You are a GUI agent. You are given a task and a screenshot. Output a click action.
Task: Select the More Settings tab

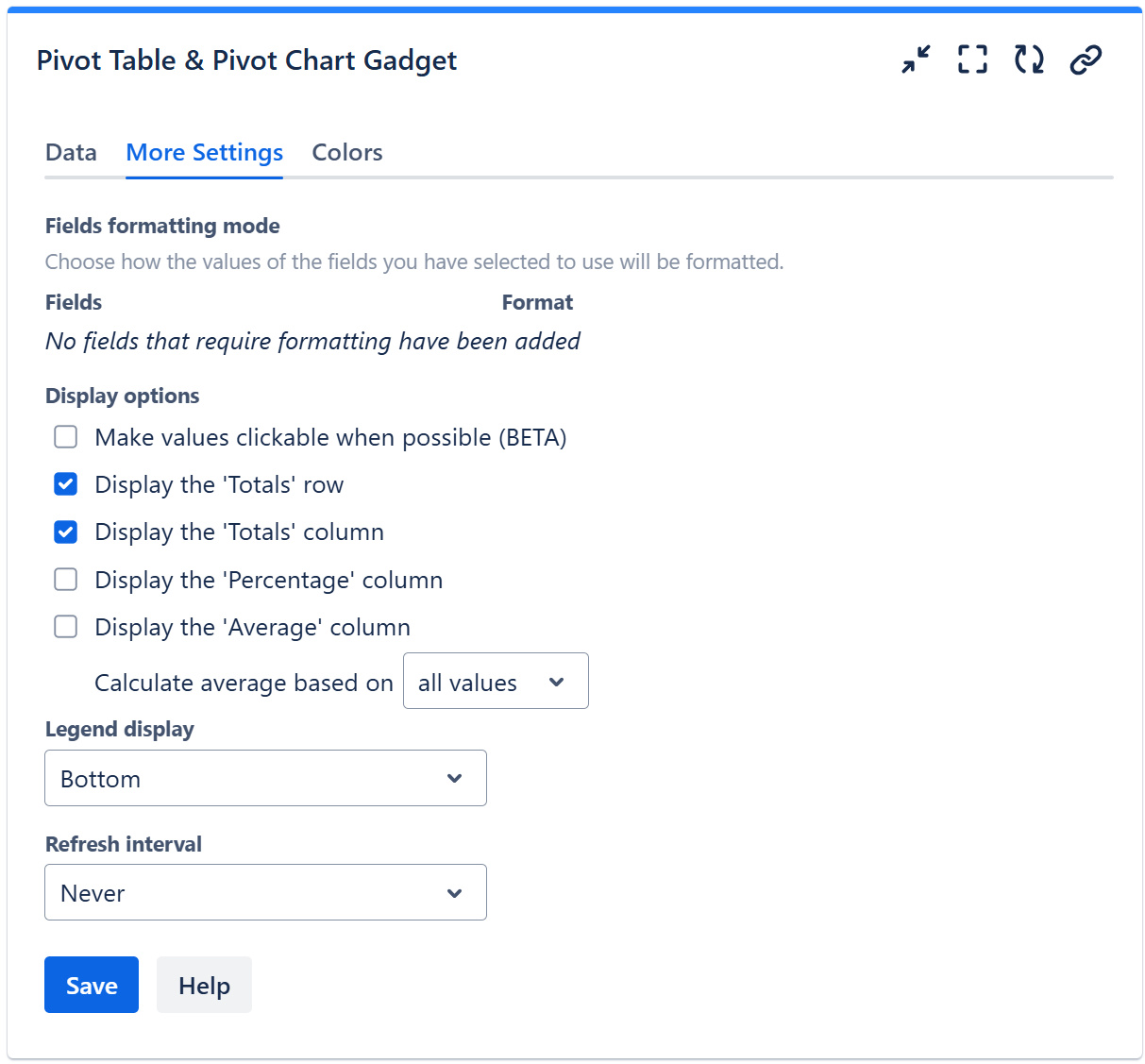[x=204, y=153]
